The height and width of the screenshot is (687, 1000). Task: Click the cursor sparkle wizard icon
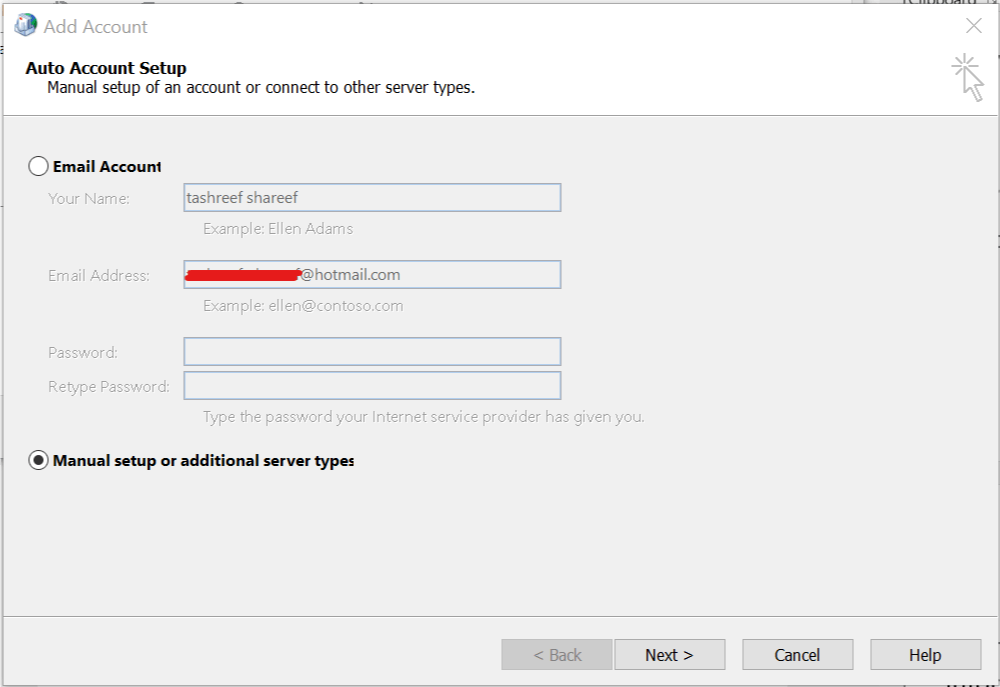coord(968,77)
